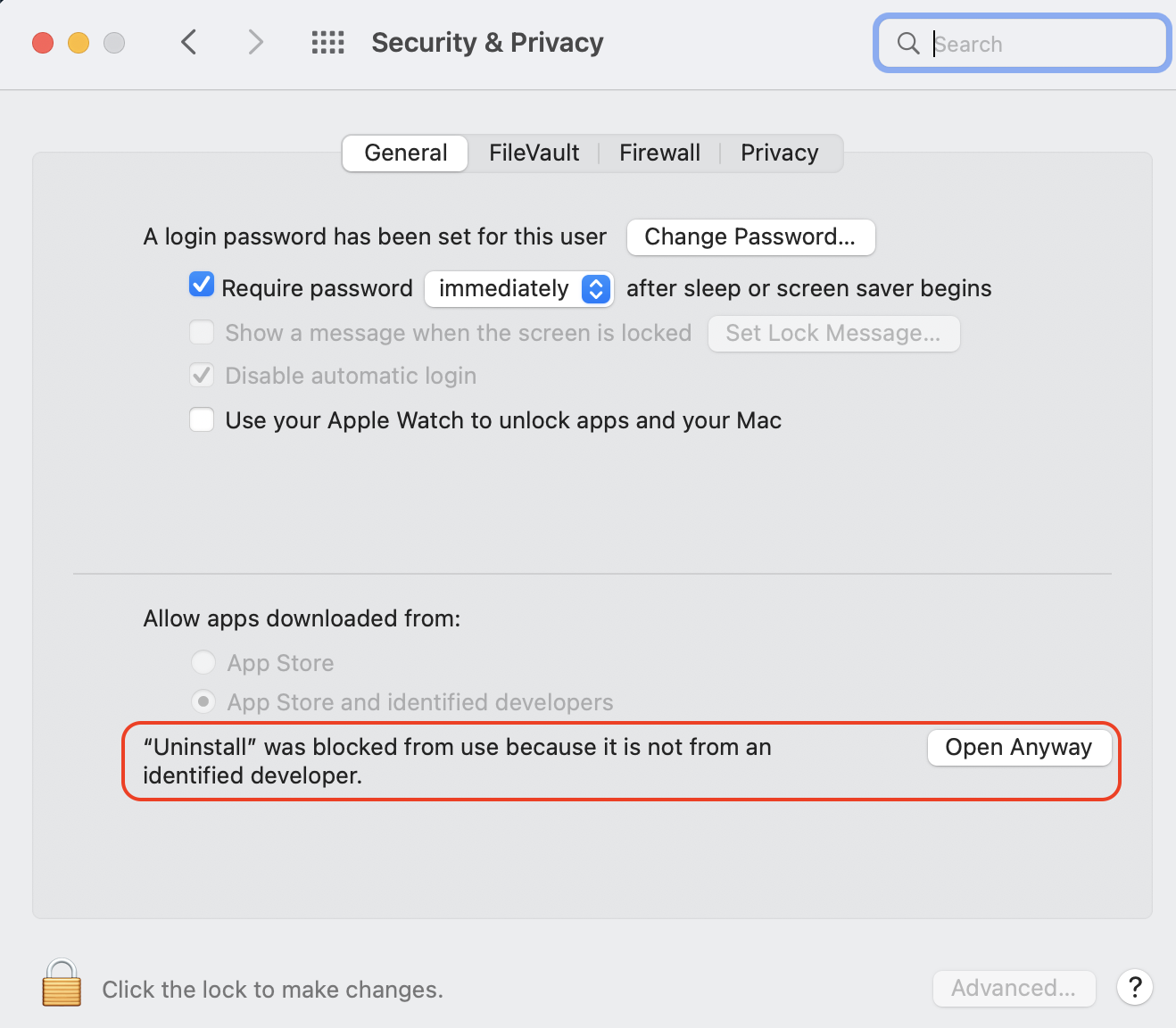
Task: Click the Change Password button
Action: [x=750, y=236]
